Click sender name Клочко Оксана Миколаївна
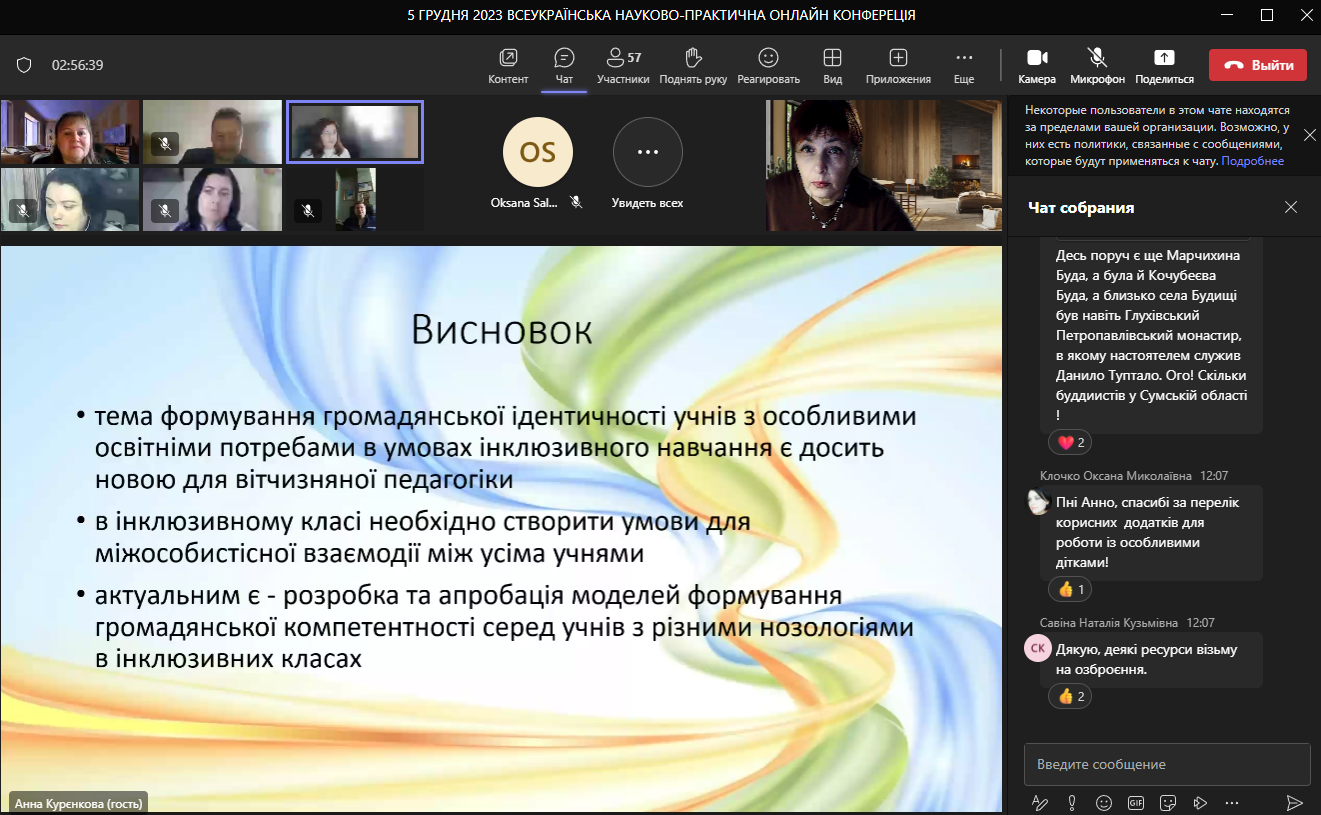This screenshot has width=1321, height=815. click(x=1116, y=476)
